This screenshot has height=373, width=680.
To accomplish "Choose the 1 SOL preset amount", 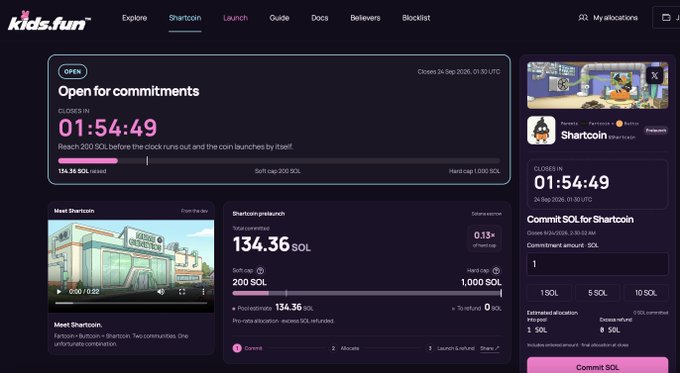I will tap(549, 293).
